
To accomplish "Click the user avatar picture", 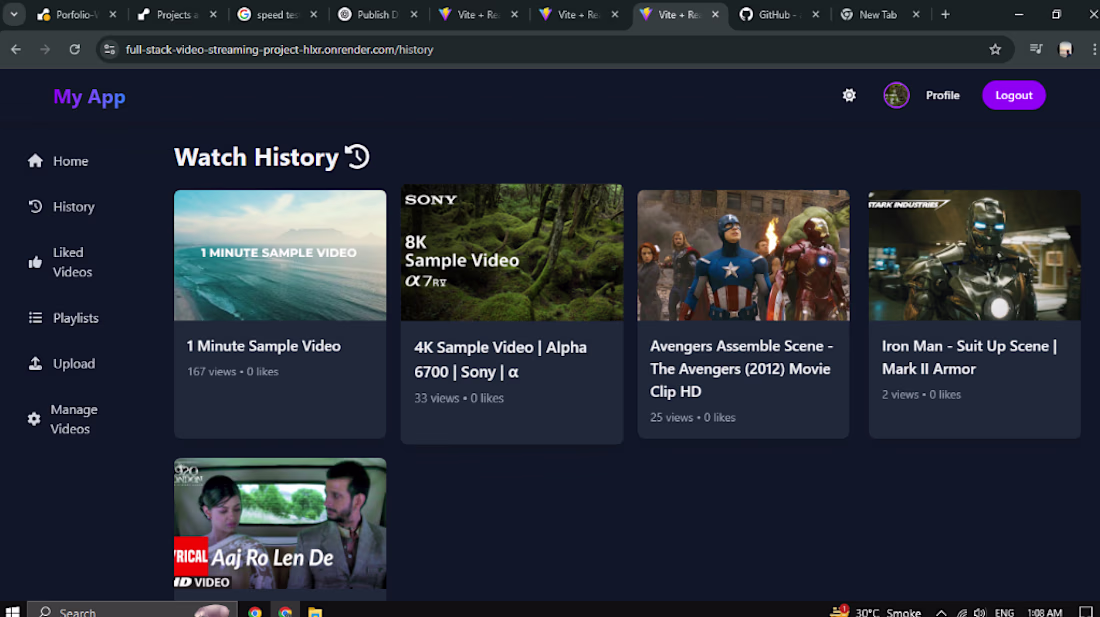I will pos(896,95).
